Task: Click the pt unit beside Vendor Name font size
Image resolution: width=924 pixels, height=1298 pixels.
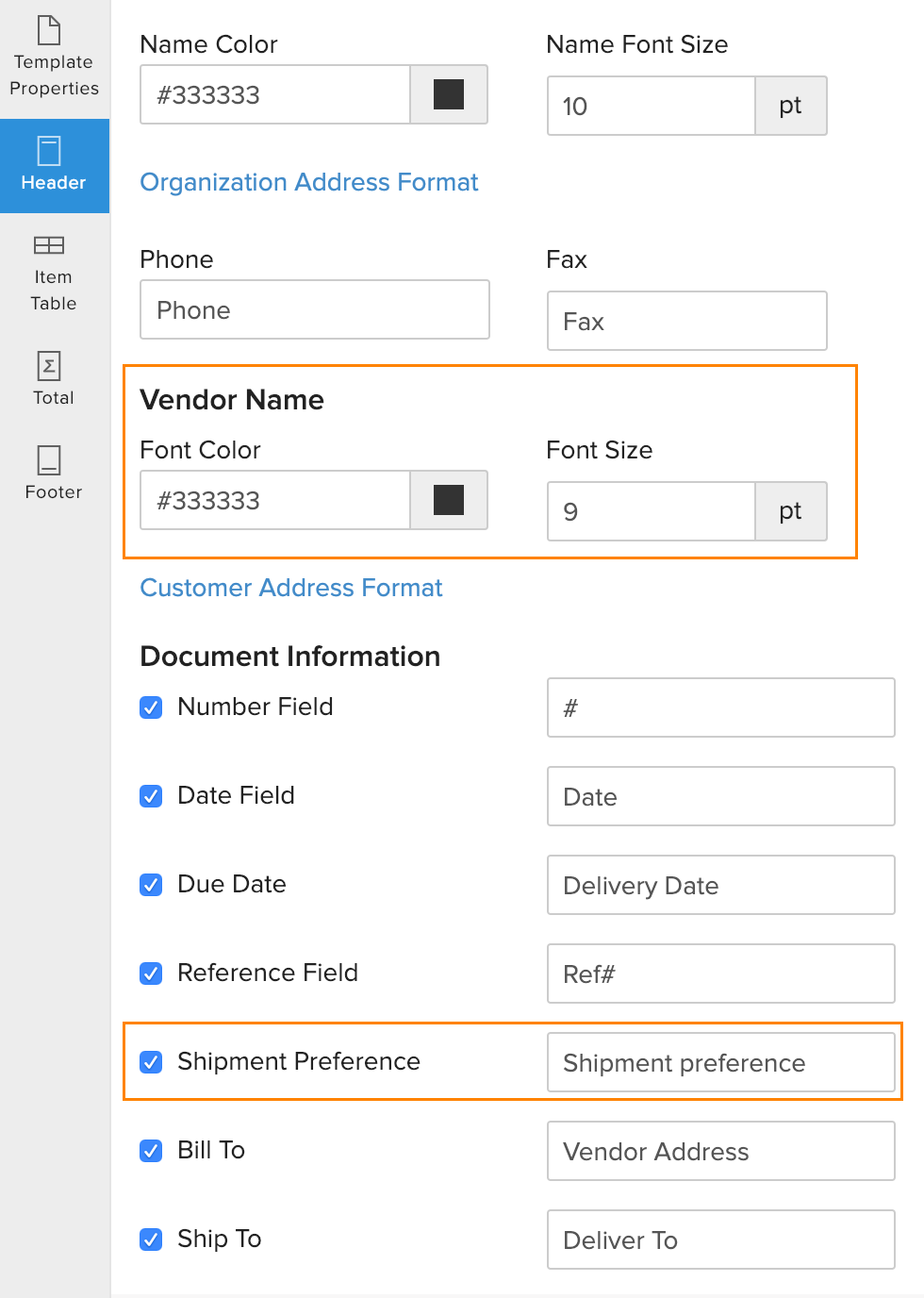Action: coord(790,511)
